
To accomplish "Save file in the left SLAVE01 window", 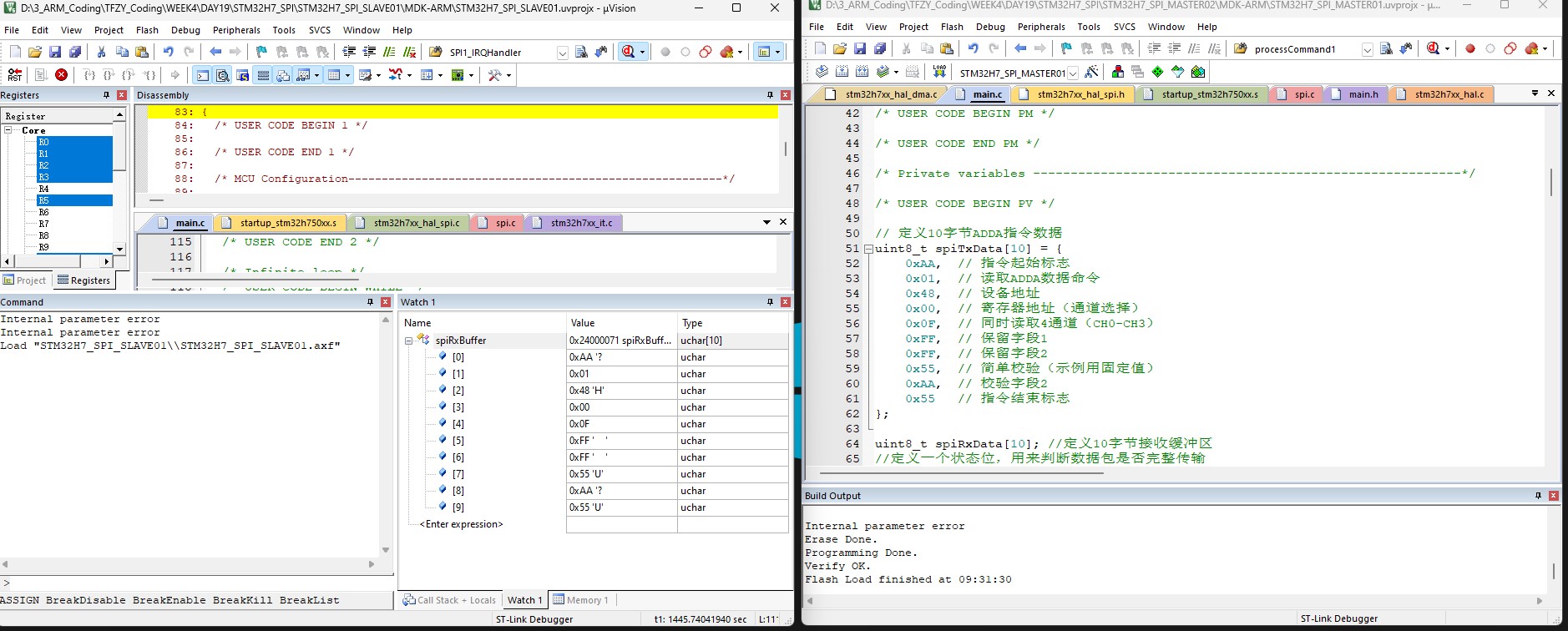I will pyautogui.click(x=54, y=52).
